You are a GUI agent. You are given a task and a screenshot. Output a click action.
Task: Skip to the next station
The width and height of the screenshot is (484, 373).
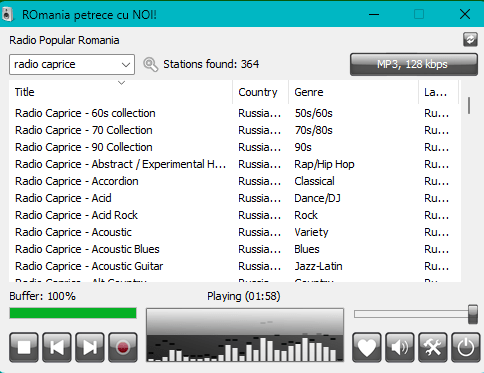point(90,347)
